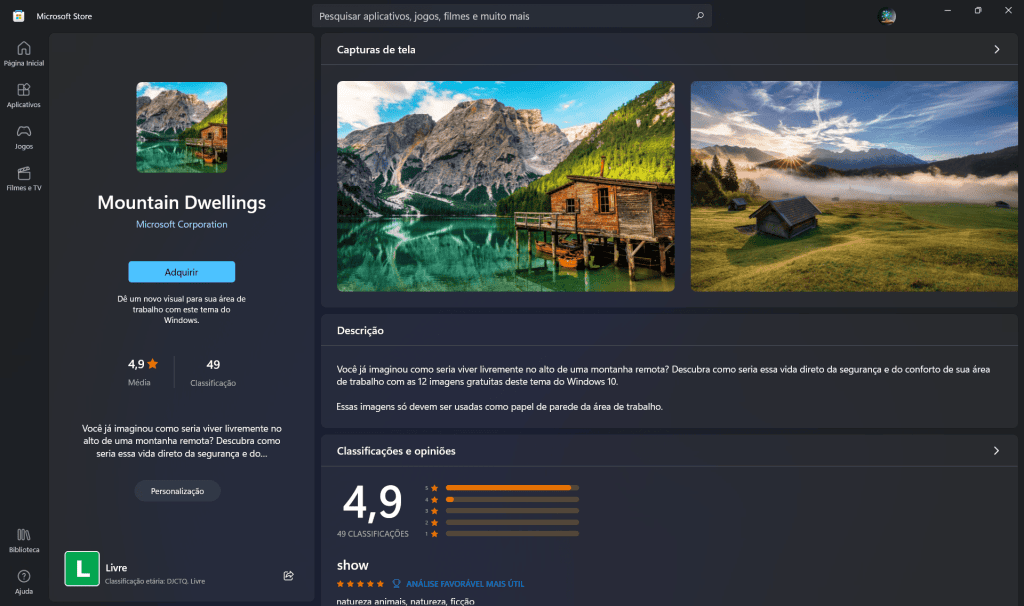Click the search magnifier icon

click(x=700, y=16)
